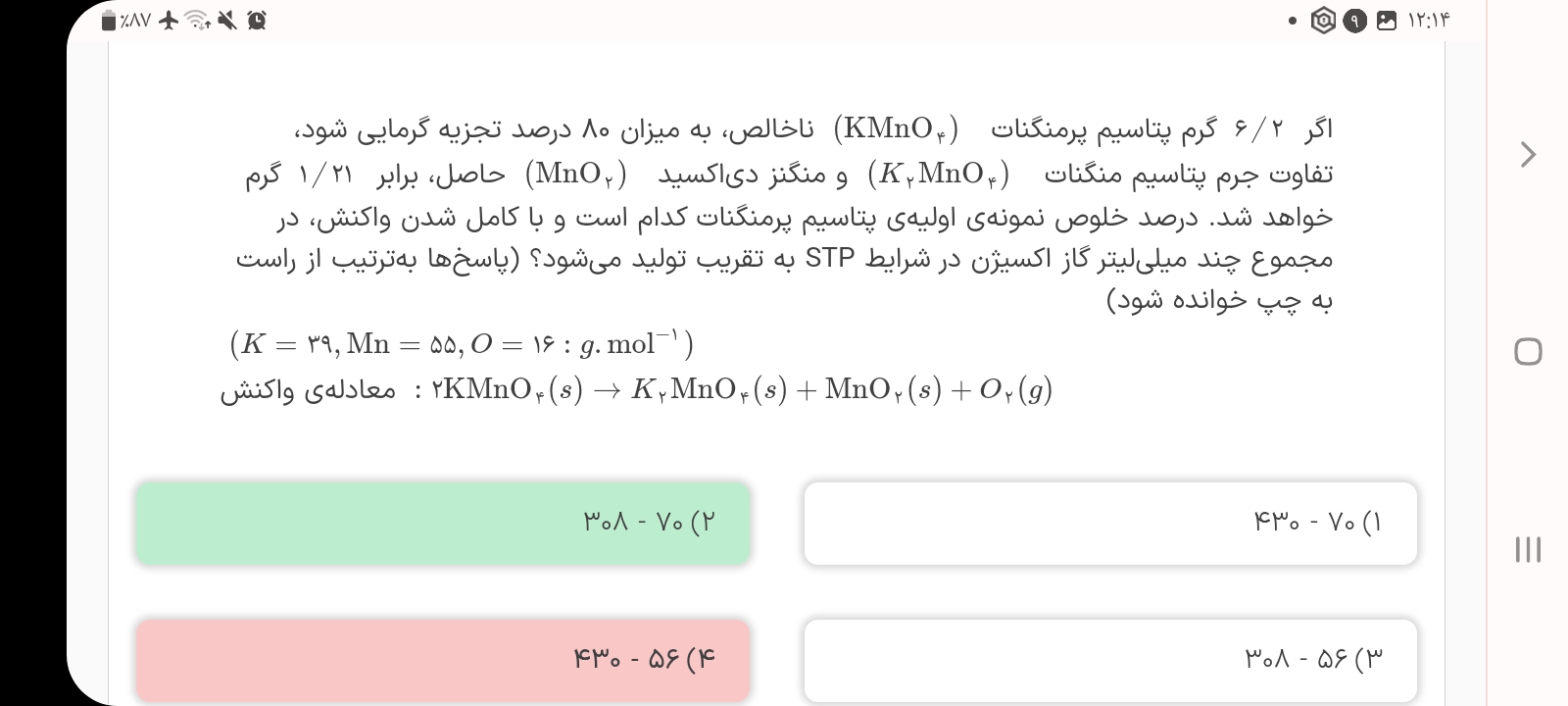Viewport: 1568px width, 706px height.
Task: Tap the atomic masses line (K, Mn, O)
Action: click(x=462, y=344)
